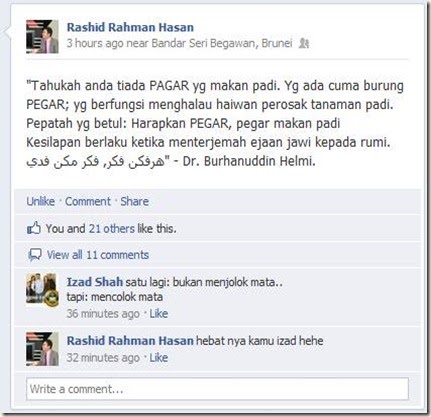Open the 21 others likes list

click(x=112, y=229)
